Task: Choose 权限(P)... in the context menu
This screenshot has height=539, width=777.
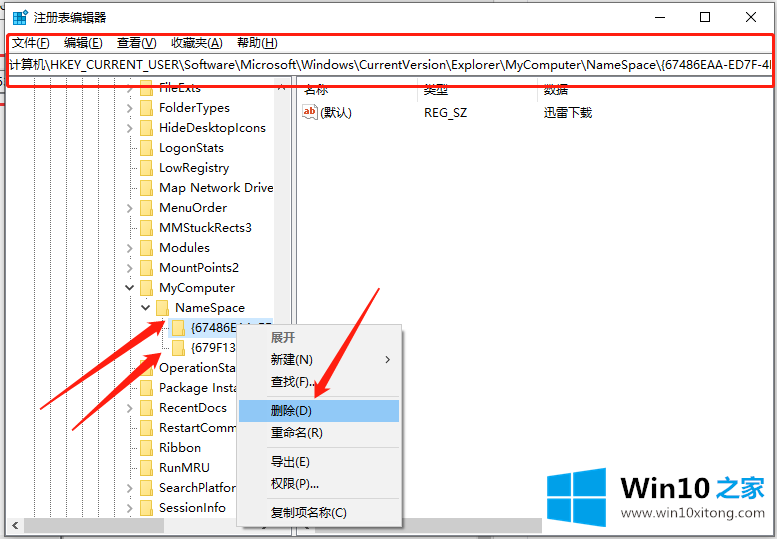Action: coord(319,484)
